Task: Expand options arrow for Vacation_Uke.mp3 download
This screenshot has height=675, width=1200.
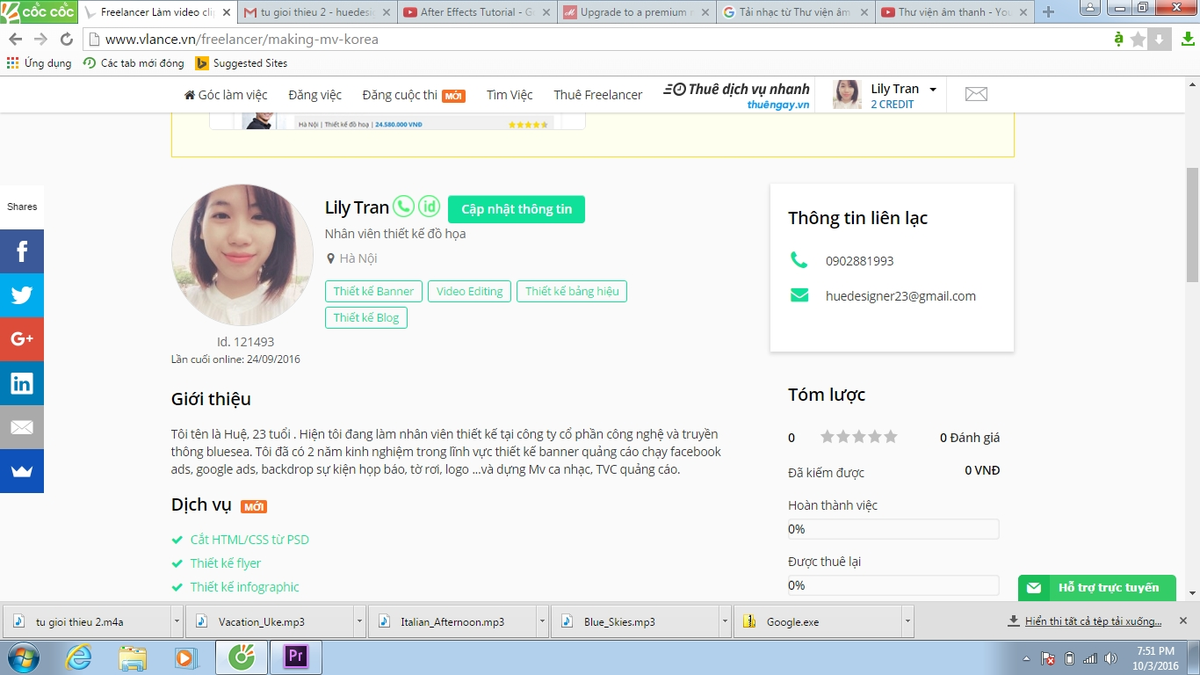Action: click(358, 621)
